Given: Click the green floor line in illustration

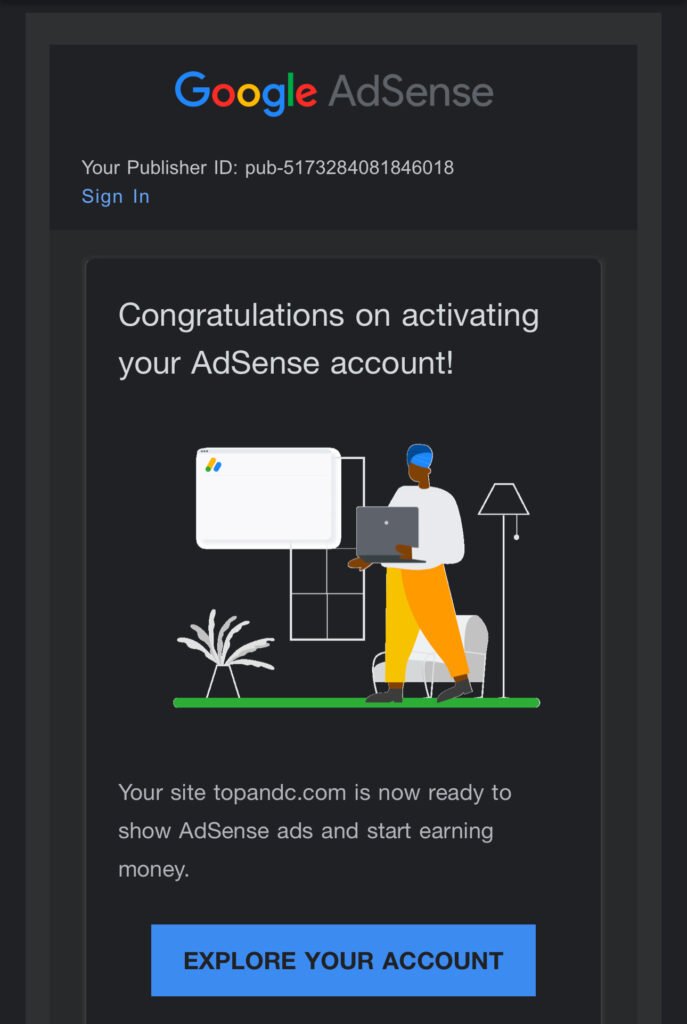Looking at the screenshot, I should (356, 703).
